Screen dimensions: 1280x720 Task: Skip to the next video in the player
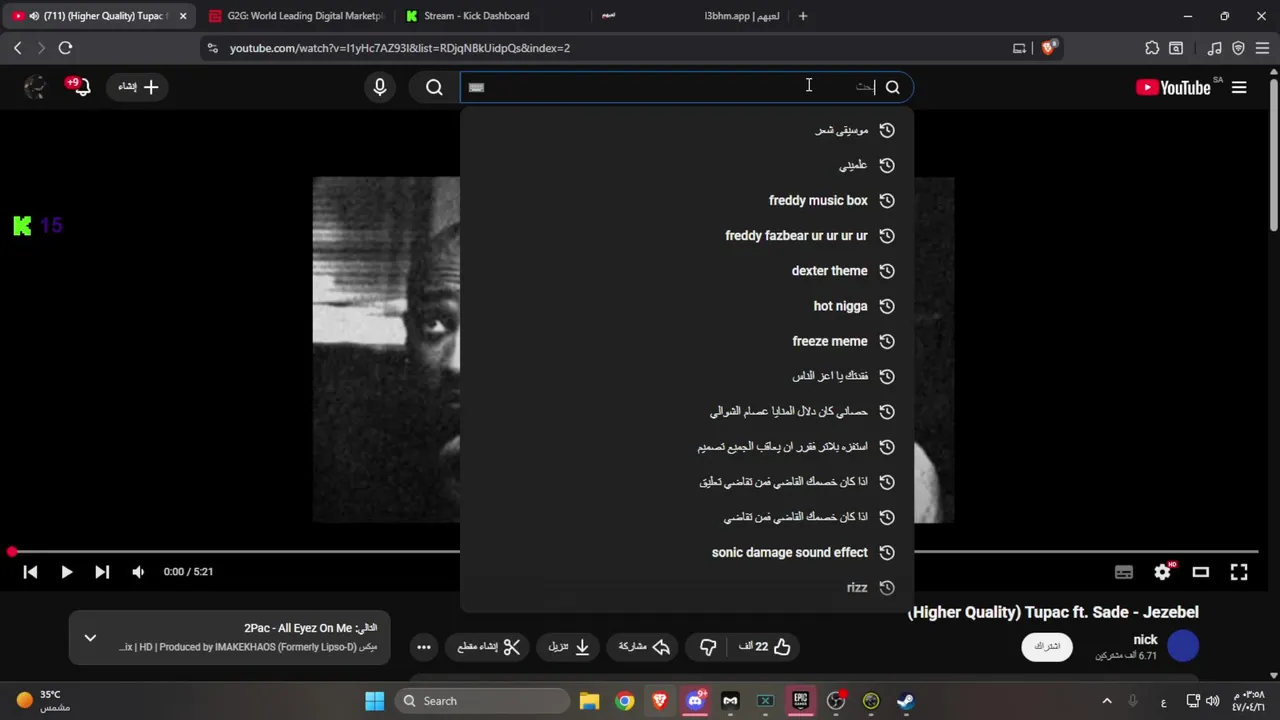coord(102,572)
